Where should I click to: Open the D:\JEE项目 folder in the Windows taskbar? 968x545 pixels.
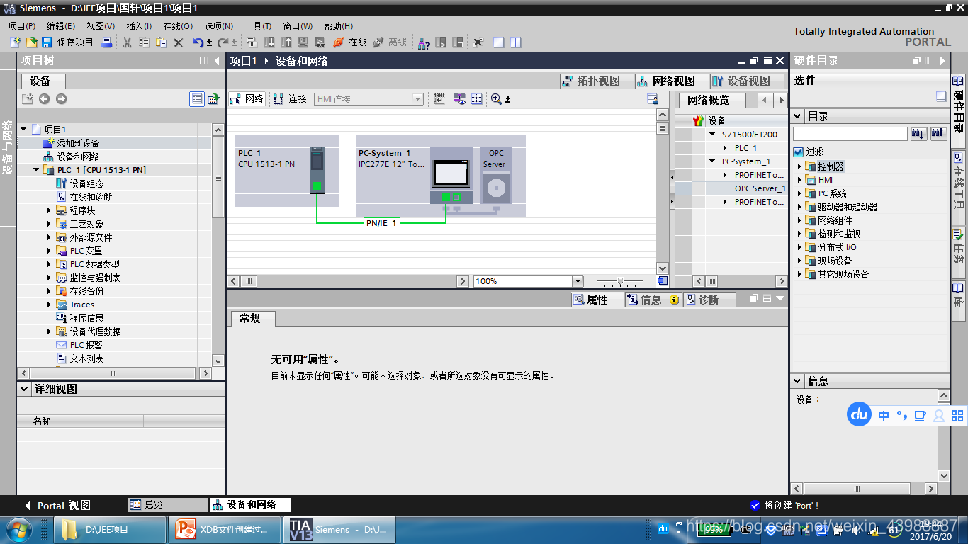(x=110, y=530)
